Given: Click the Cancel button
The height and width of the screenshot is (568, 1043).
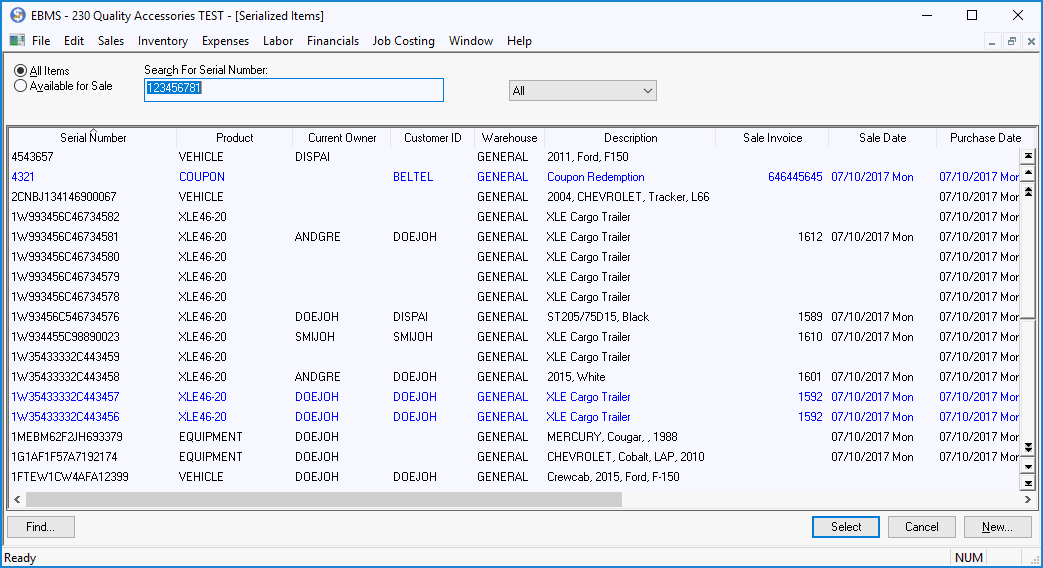Looking at the screenshot, I should click(921, 527).
